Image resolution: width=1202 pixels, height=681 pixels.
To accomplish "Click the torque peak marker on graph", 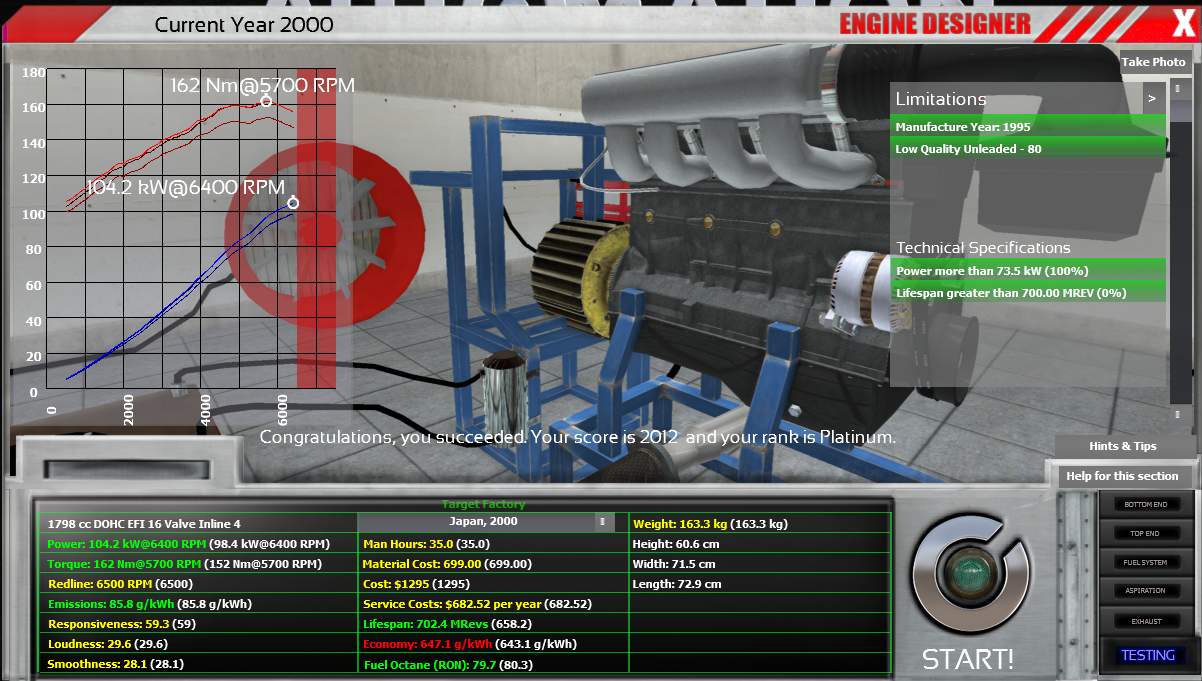I will (266, 101).
